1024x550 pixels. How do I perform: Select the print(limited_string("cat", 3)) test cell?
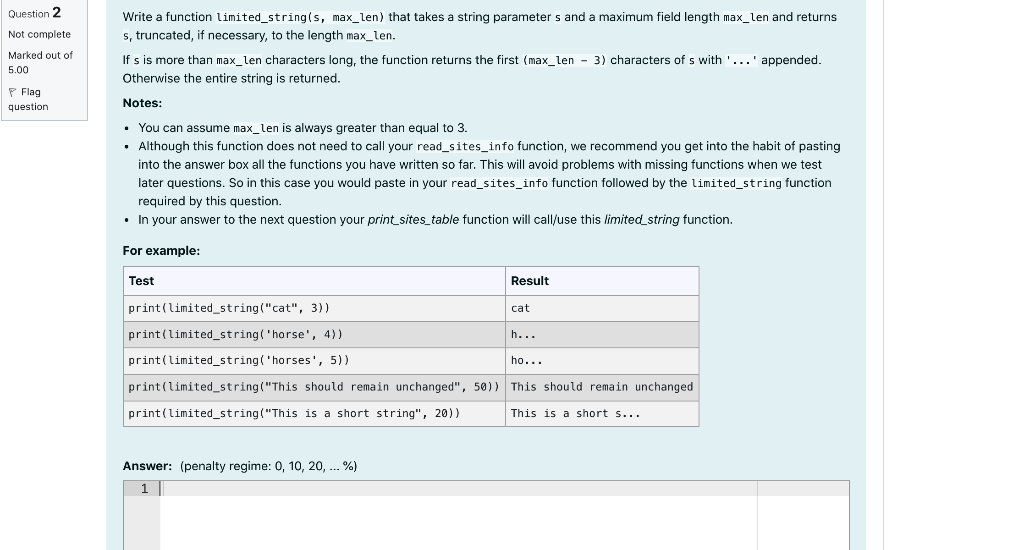coord(314,308)
